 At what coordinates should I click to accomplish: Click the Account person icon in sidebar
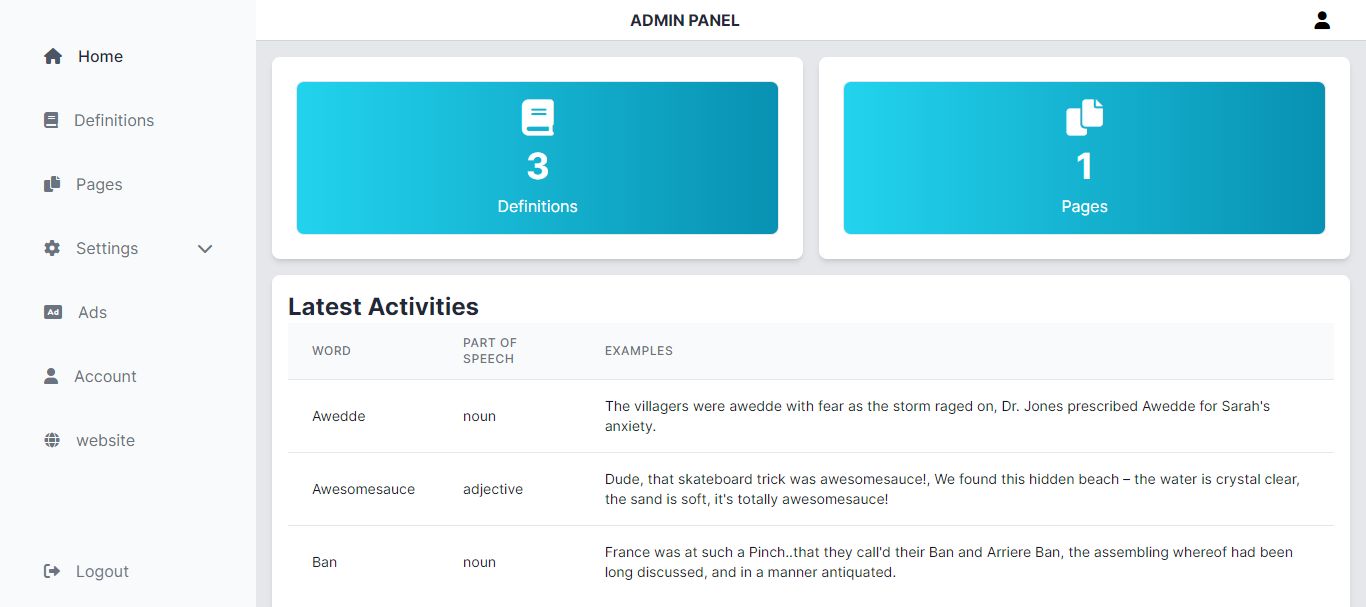[51, 377]
